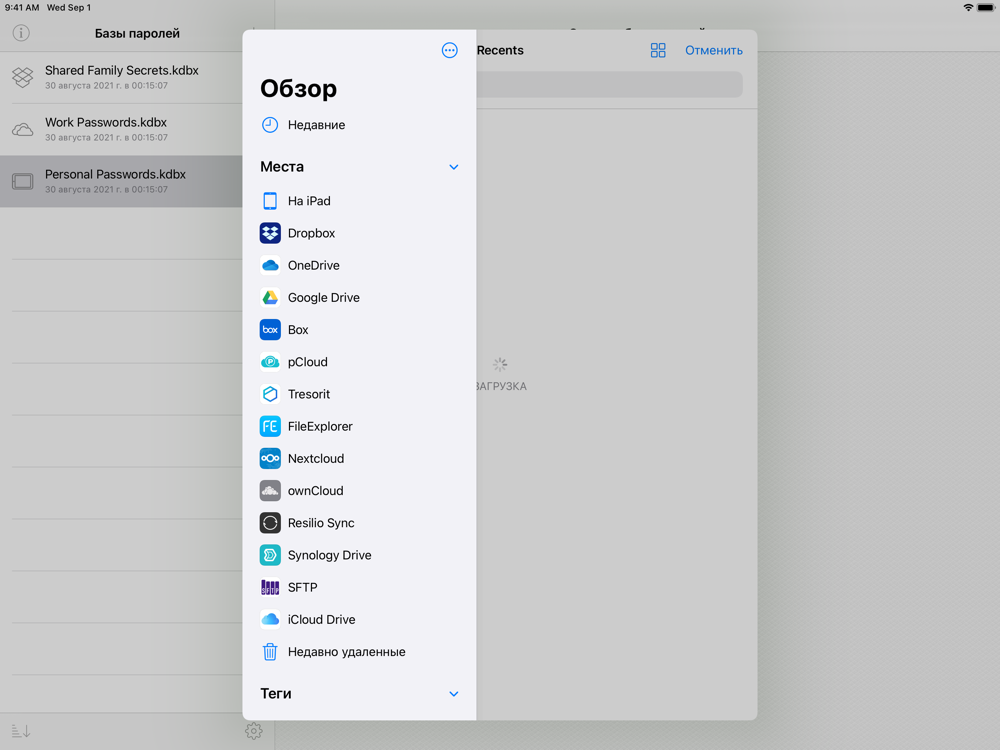This screenshot has height=750, width=1000.
Task: Collapse the Теги section chevron
Action: [453, 694]
